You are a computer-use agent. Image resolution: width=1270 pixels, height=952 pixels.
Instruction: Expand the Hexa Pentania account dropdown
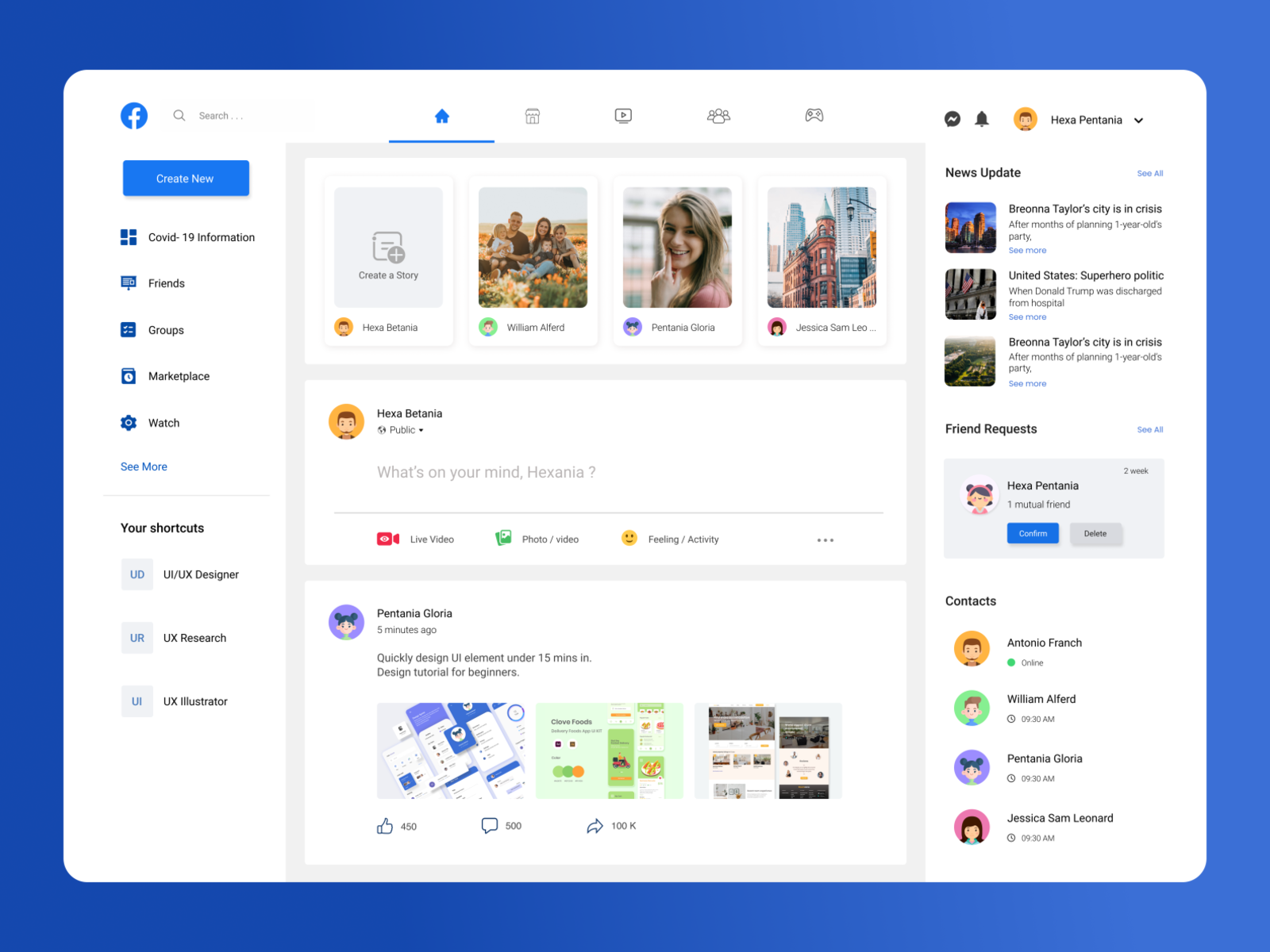pyautogui.click(x=1139, y=120)
